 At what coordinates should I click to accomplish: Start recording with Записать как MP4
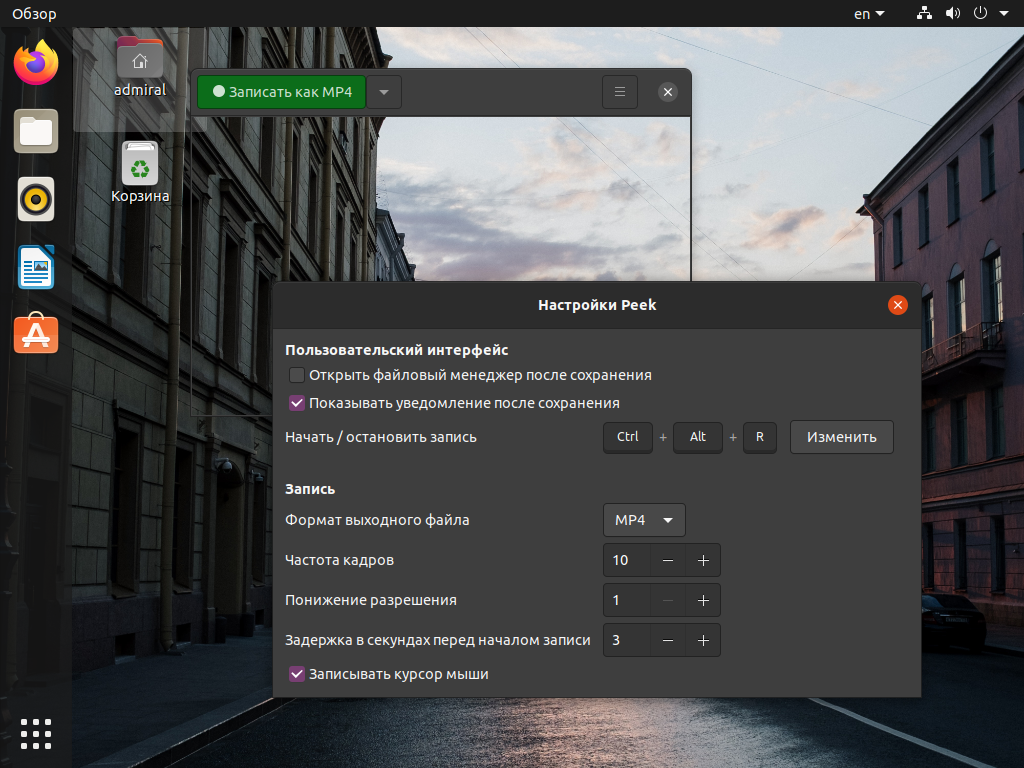pyautogui.click(x=281, y=92)
